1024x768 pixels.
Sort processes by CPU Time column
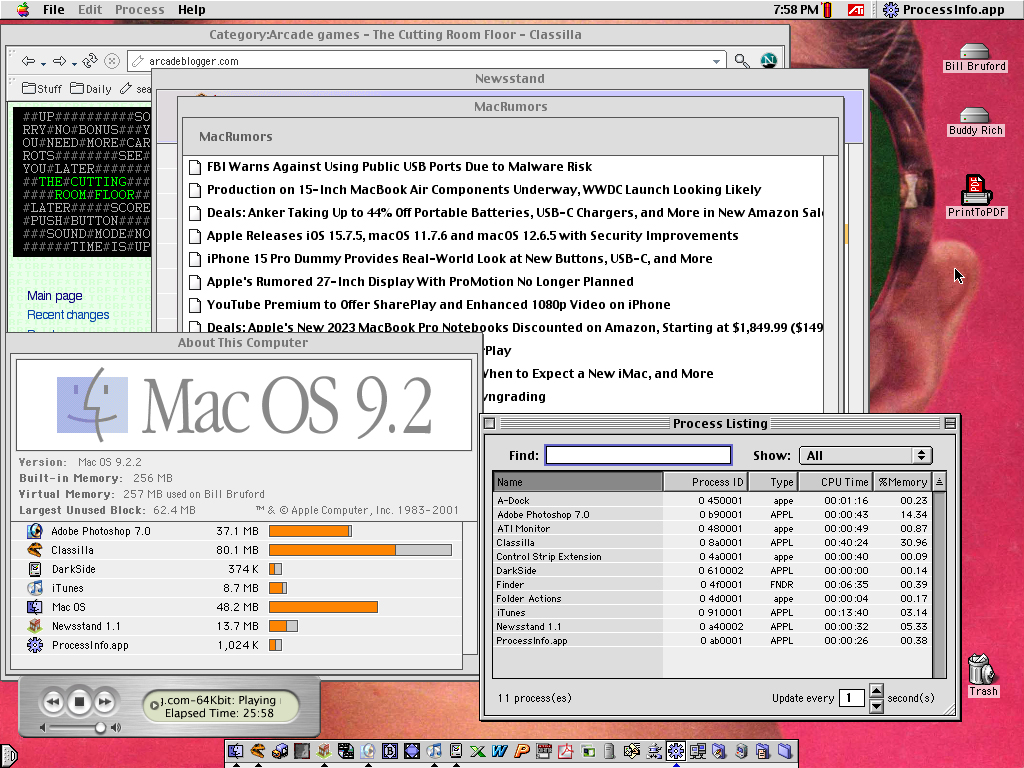point(835,482)
